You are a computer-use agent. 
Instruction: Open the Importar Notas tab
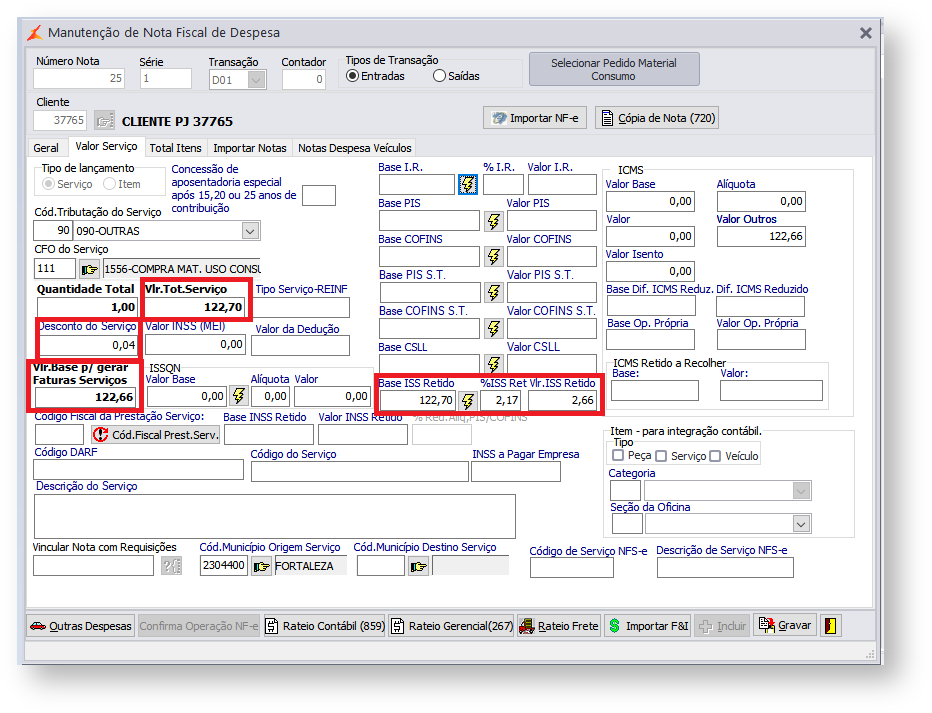click(x=250, y=148)
